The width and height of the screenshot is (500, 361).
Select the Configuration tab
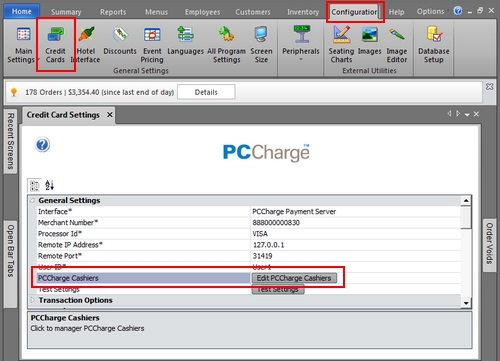(x=354, y=12)
